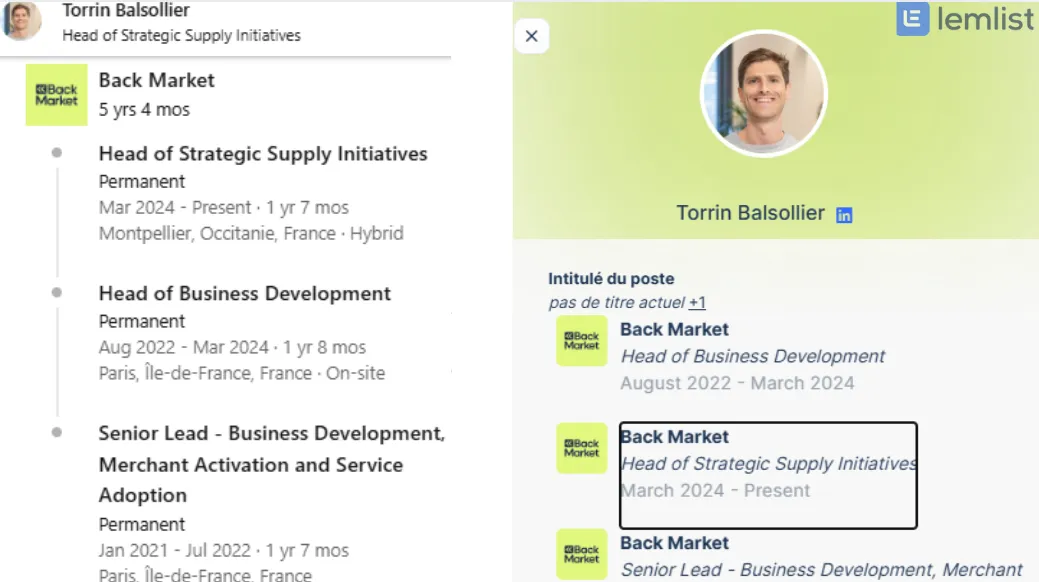This screenshot has width=1039, height=582.
Task: Click Torrin Balsollier name in LinkedIn header
Action: (126, 10)
